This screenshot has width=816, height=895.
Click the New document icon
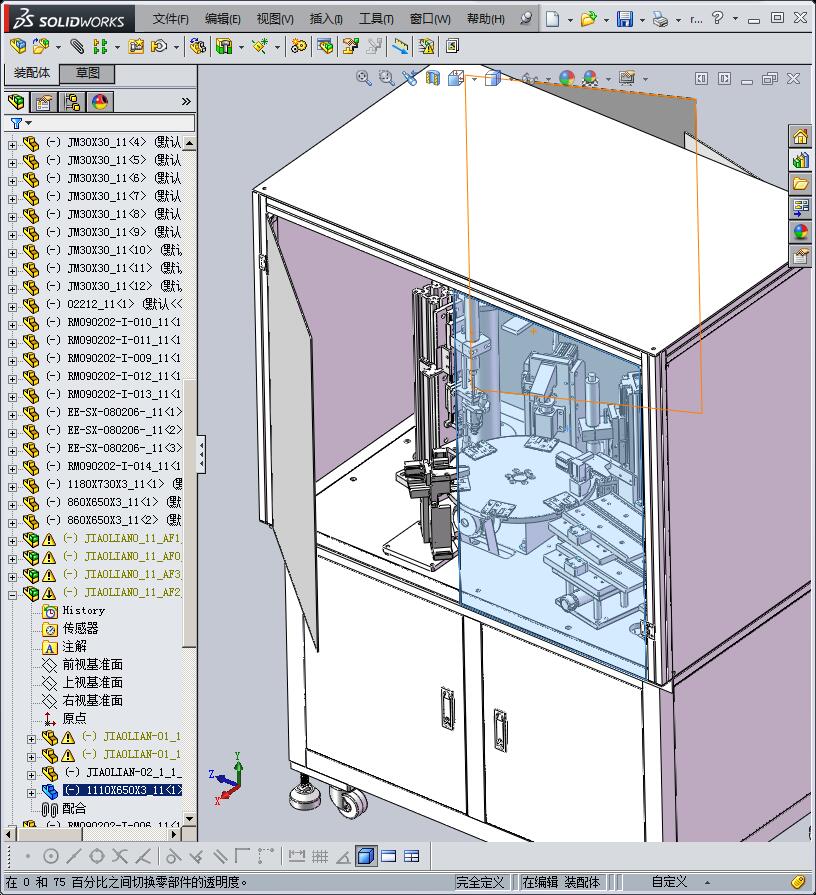coord(552,19)
